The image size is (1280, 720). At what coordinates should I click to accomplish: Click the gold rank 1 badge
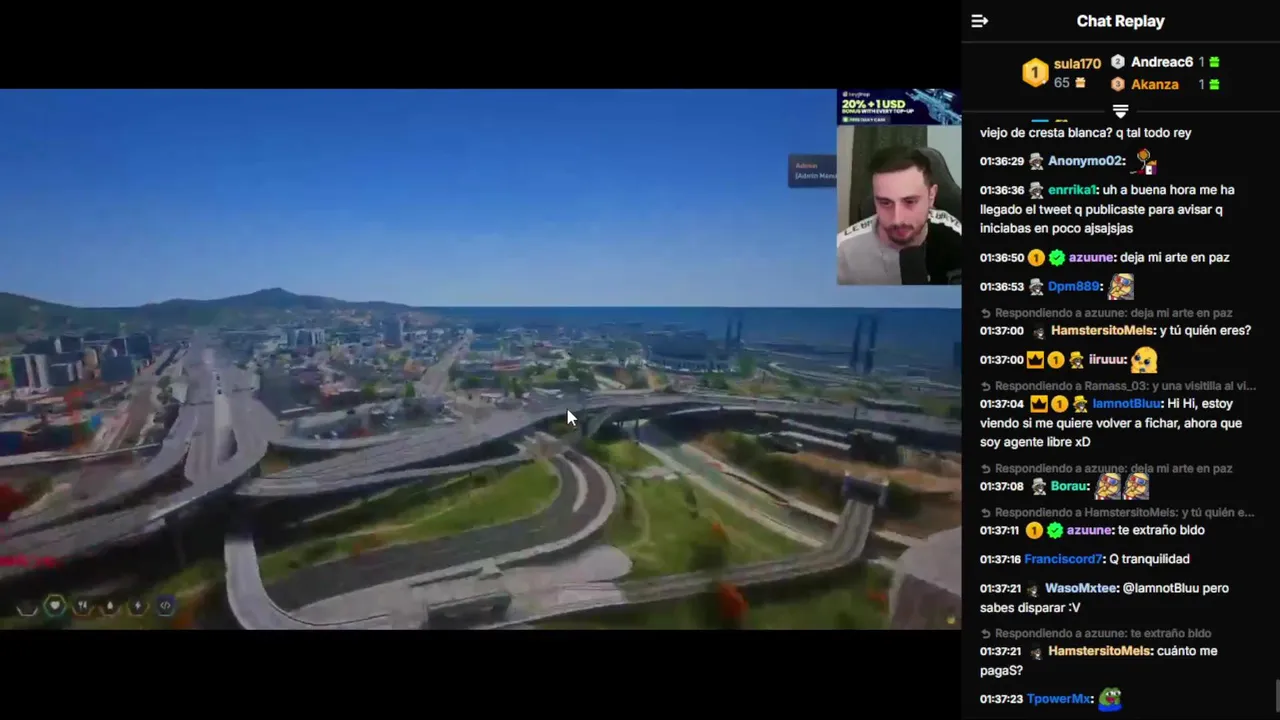1035,73
